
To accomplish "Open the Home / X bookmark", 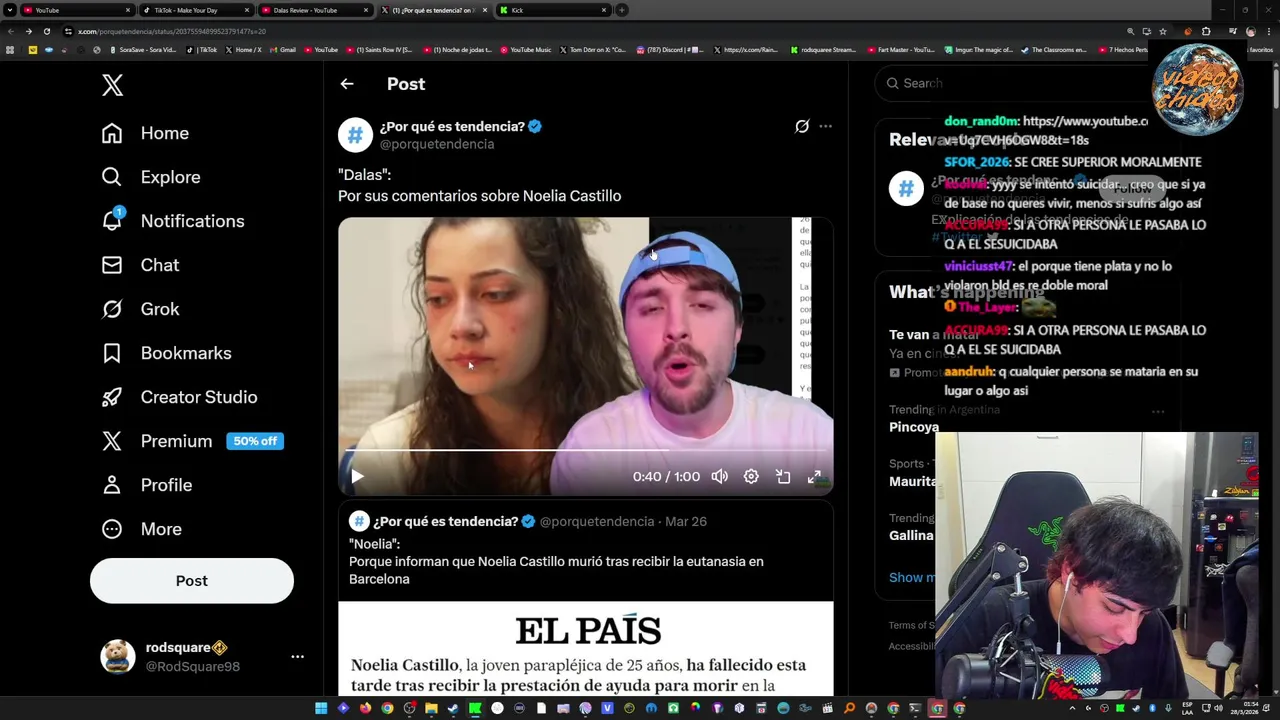I will [243, 50].
